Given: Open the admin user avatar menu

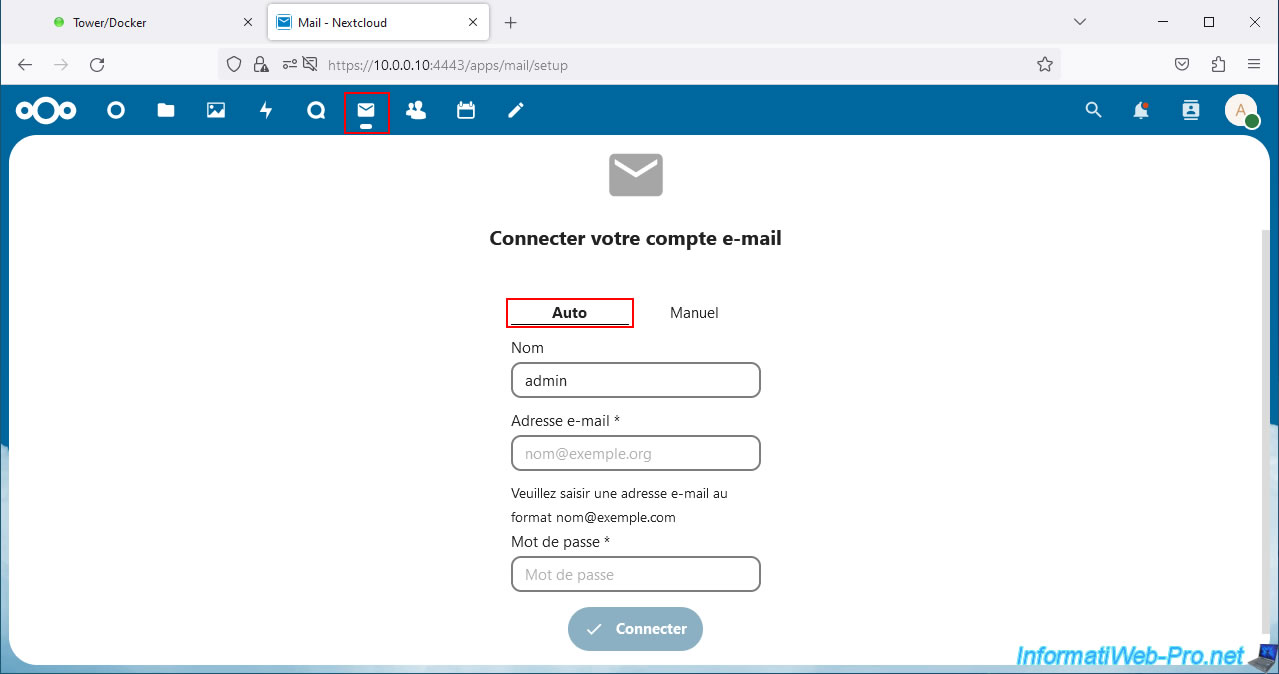Looking at the screenshot, I should (x=1241, y=111).
